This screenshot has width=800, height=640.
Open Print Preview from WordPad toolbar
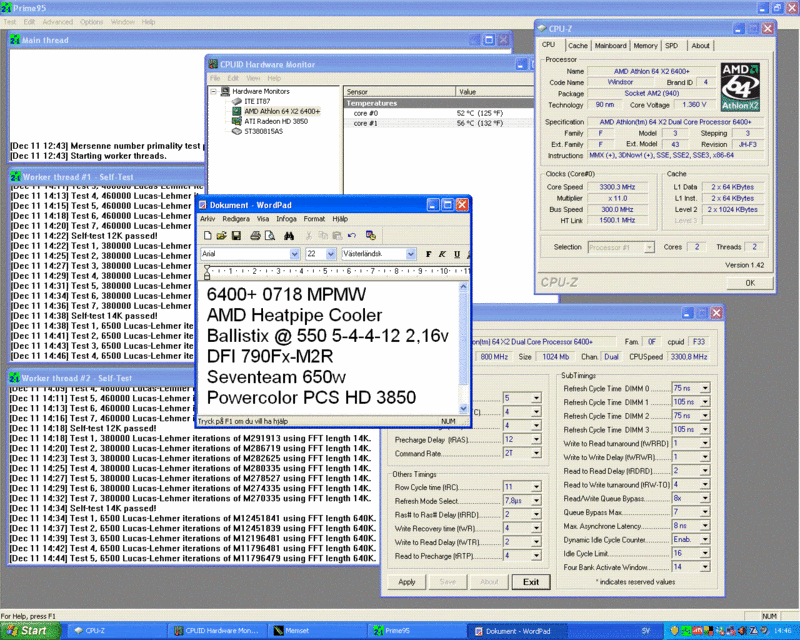270,235
